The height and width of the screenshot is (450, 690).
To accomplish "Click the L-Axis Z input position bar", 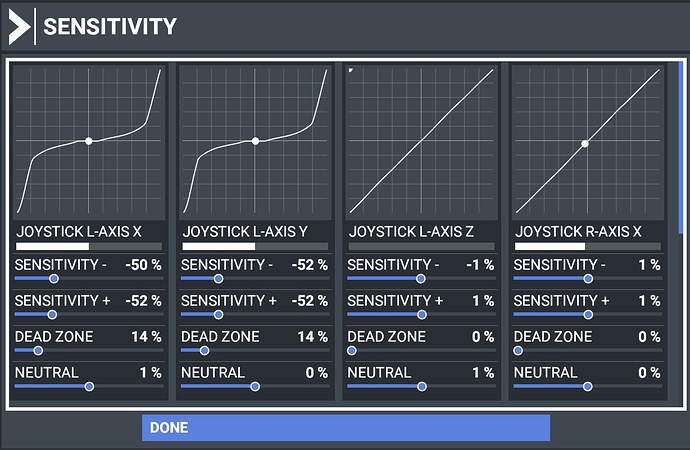I will (x=422, y=246).
